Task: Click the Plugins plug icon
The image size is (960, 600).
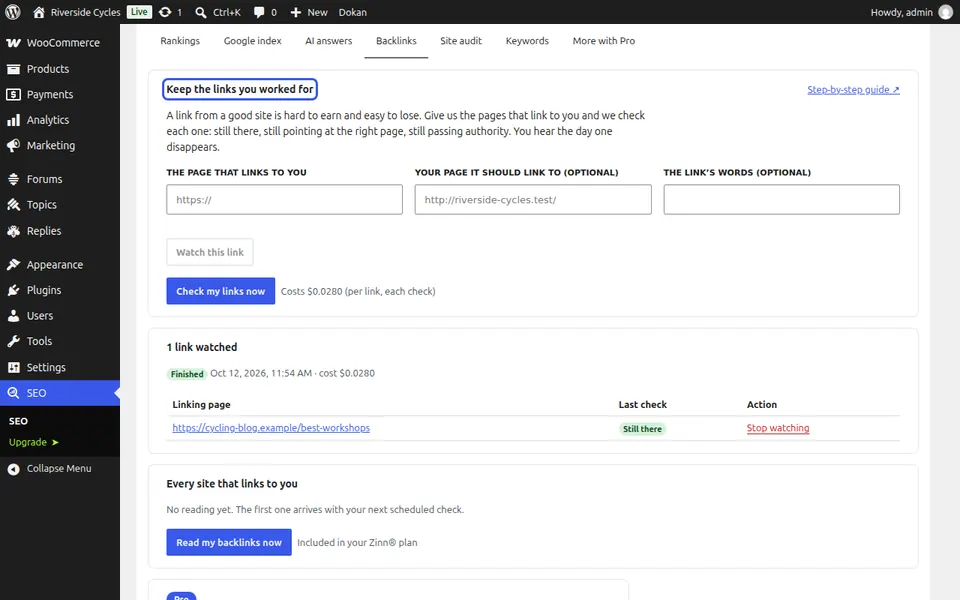Action: [13, 290]
